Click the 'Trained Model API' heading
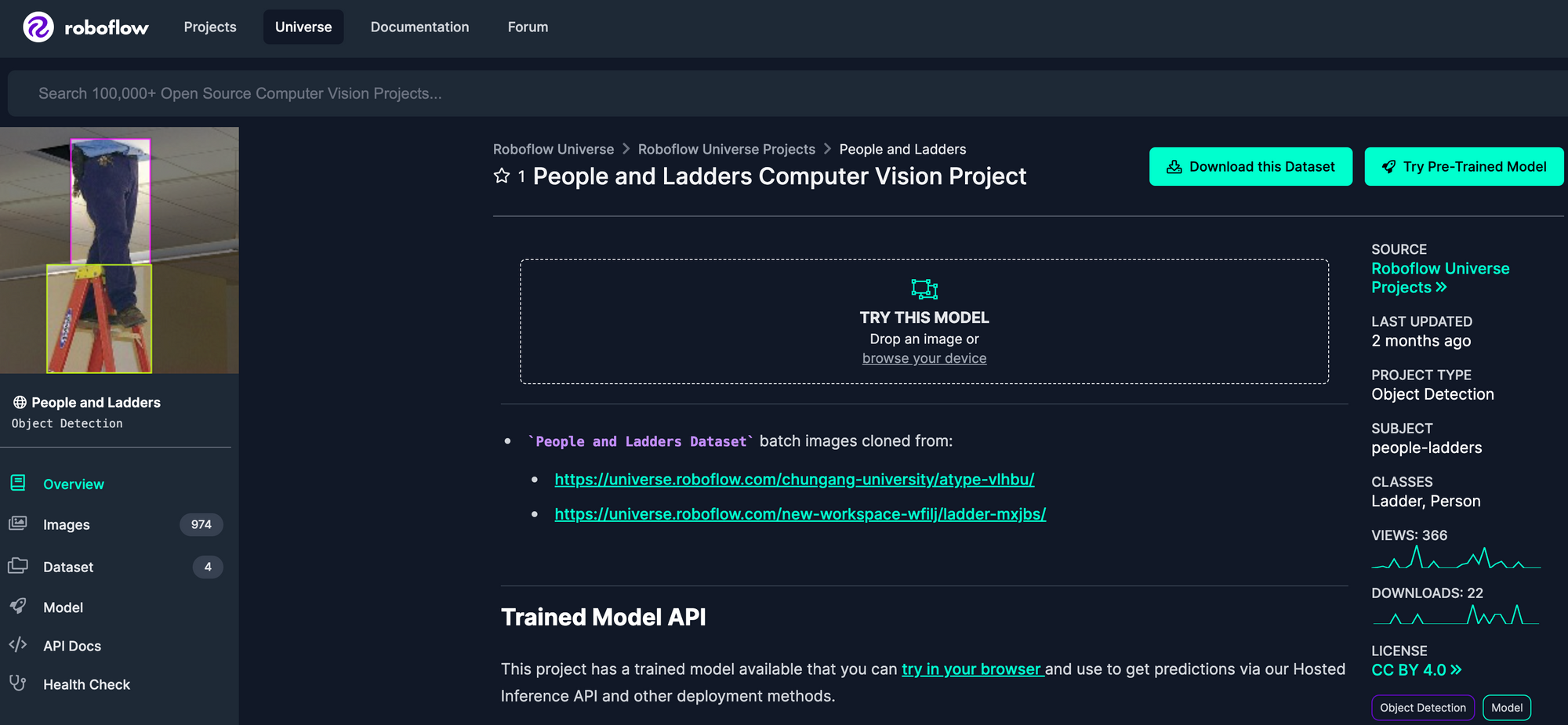The width and height of the screenshot is (1568, 725). [604, 618]
